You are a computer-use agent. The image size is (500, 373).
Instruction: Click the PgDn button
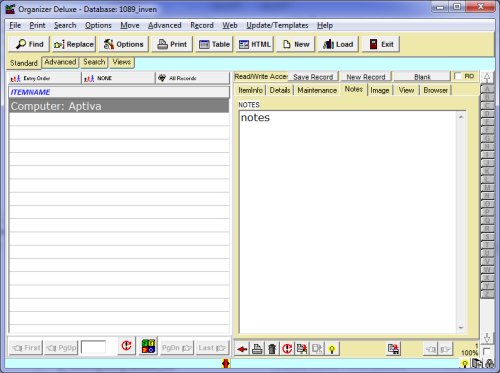point(177,348)
